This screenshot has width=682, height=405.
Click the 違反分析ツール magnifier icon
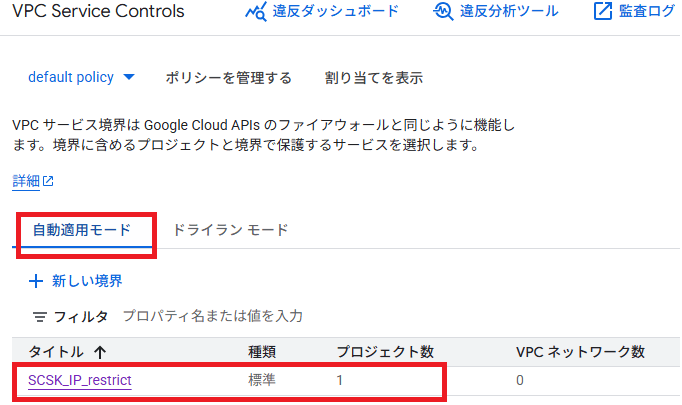444,12
